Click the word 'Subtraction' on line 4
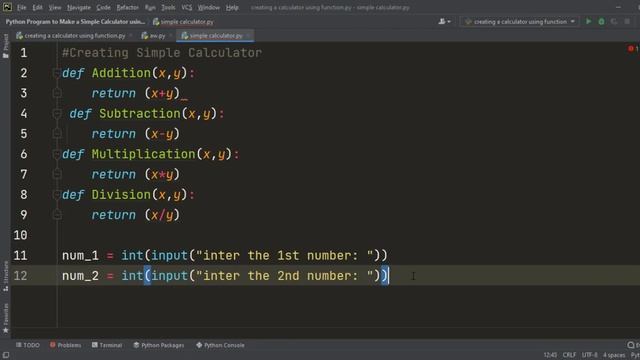This screenshot has height=360, width=640. (140, 113)
